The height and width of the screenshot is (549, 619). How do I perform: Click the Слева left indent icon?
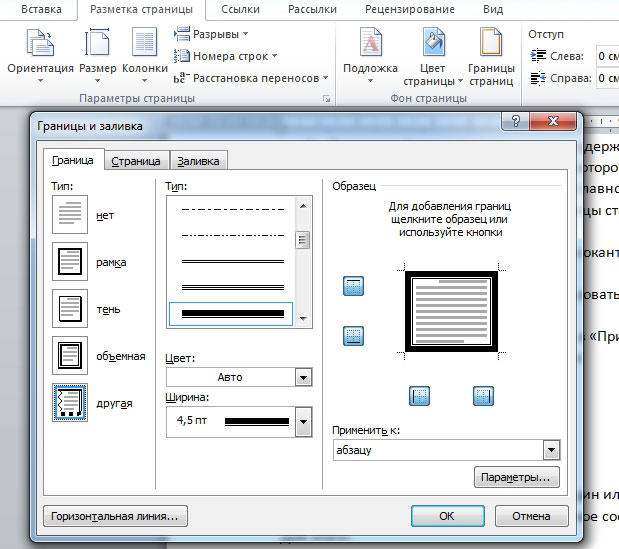pos(538,56)
